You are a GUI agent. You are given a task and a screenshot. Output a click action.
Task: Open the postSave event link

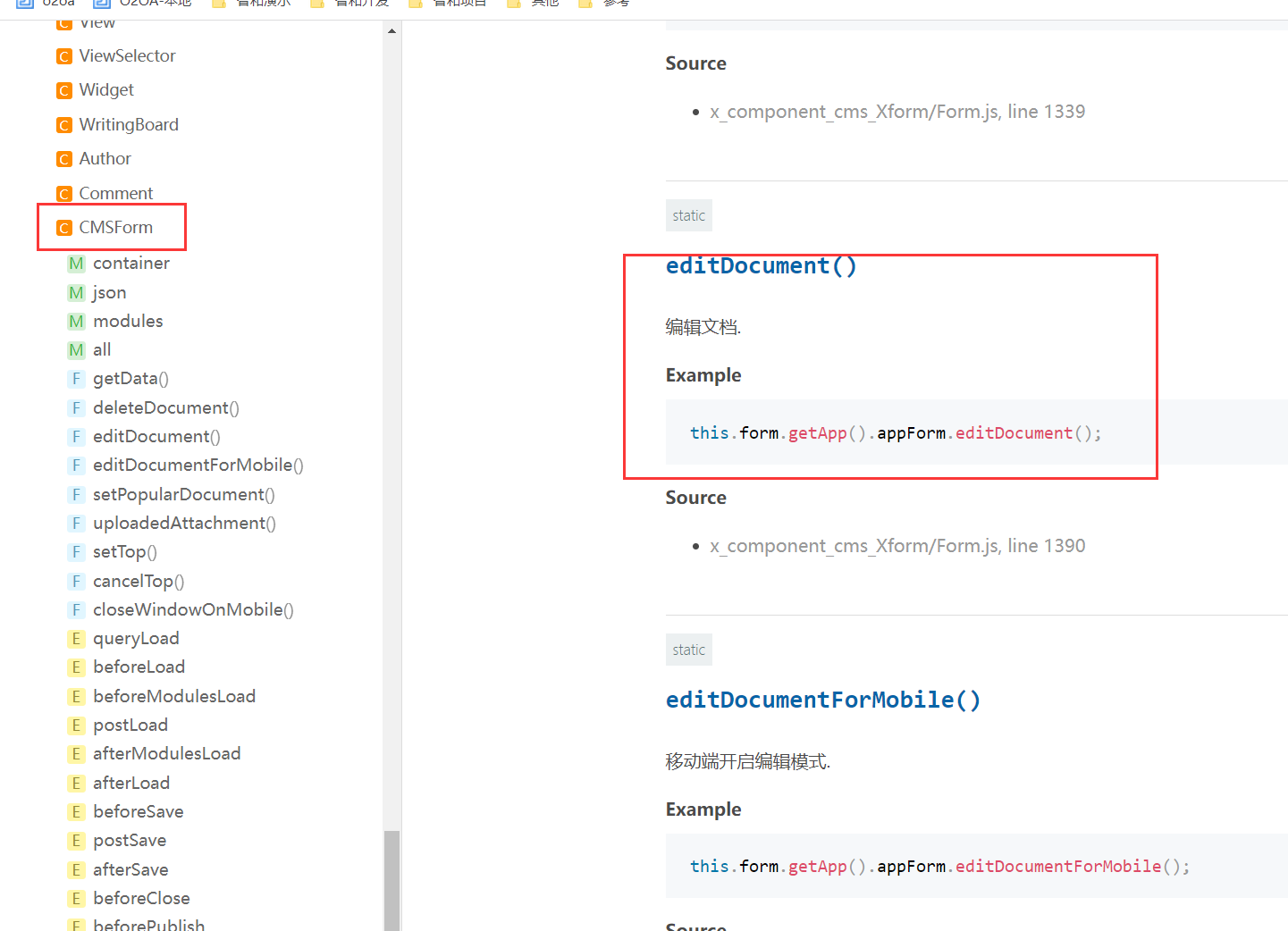point(130,840)
